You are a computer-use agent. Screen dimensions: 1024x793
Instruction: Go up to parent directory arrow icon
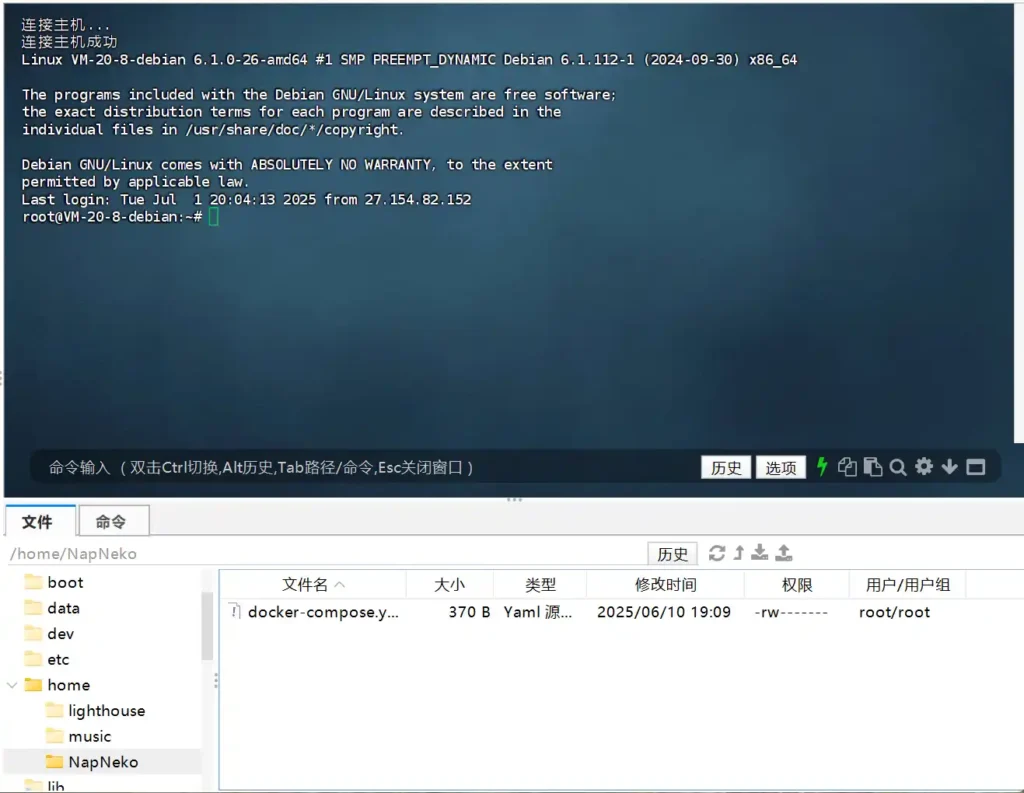[739, 553]
